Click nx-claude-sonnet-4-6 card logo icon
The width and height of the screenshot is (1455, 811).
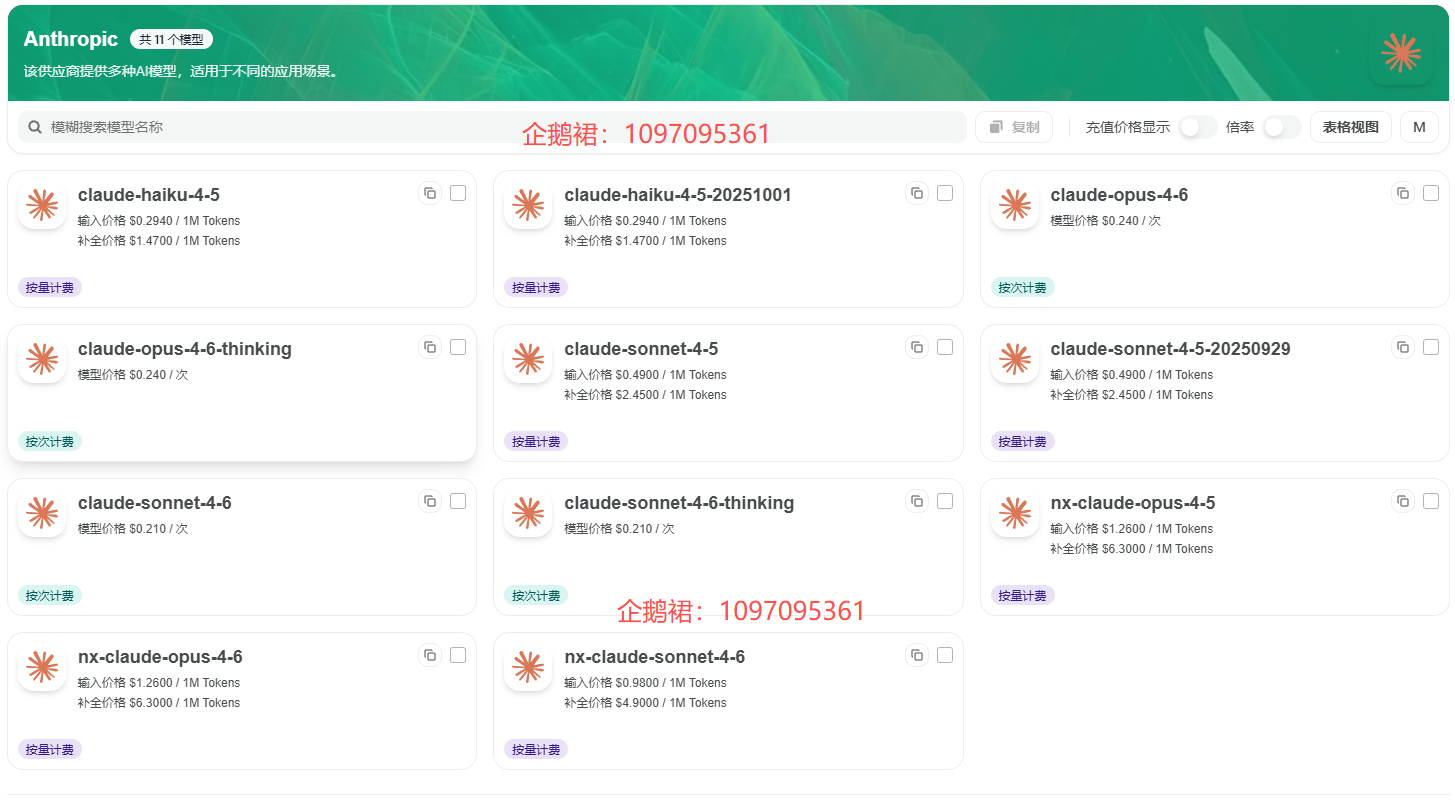click(528, 667)
